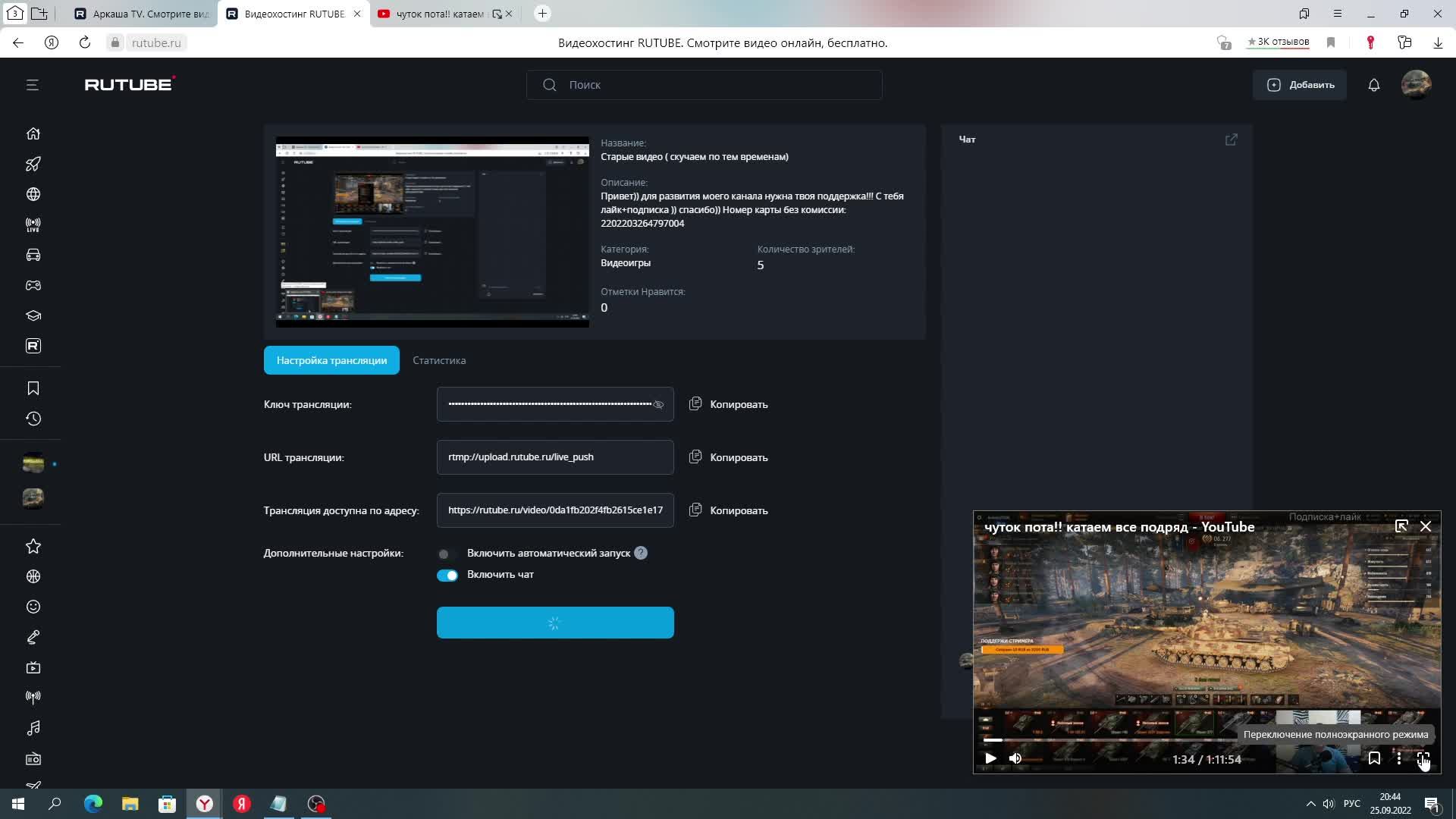Copy the URL трансляции value
Screen dimensions: 1456x819
(729, 457)
